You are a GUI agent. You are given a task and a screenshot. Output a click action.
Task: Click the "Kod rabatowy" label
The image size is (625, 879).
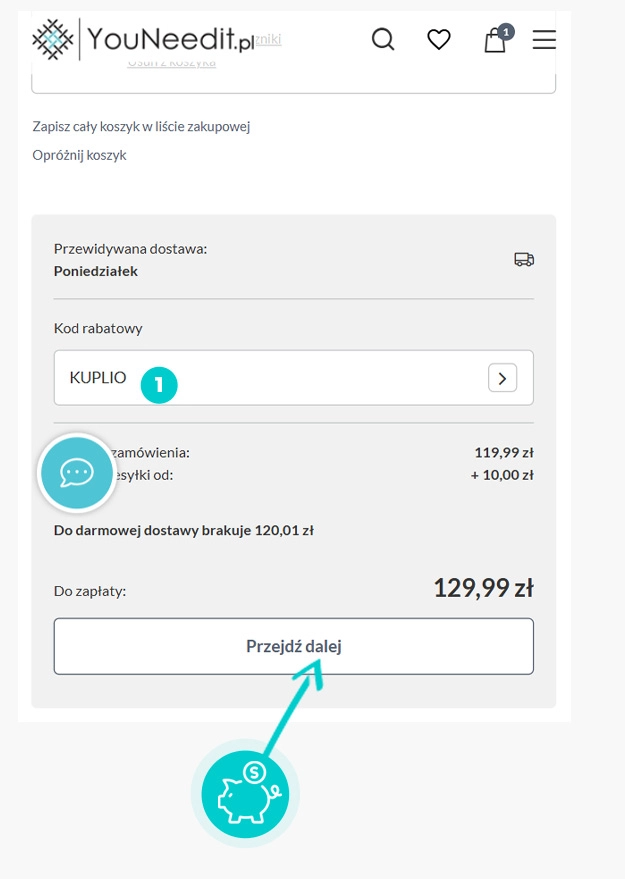(98, 328)
